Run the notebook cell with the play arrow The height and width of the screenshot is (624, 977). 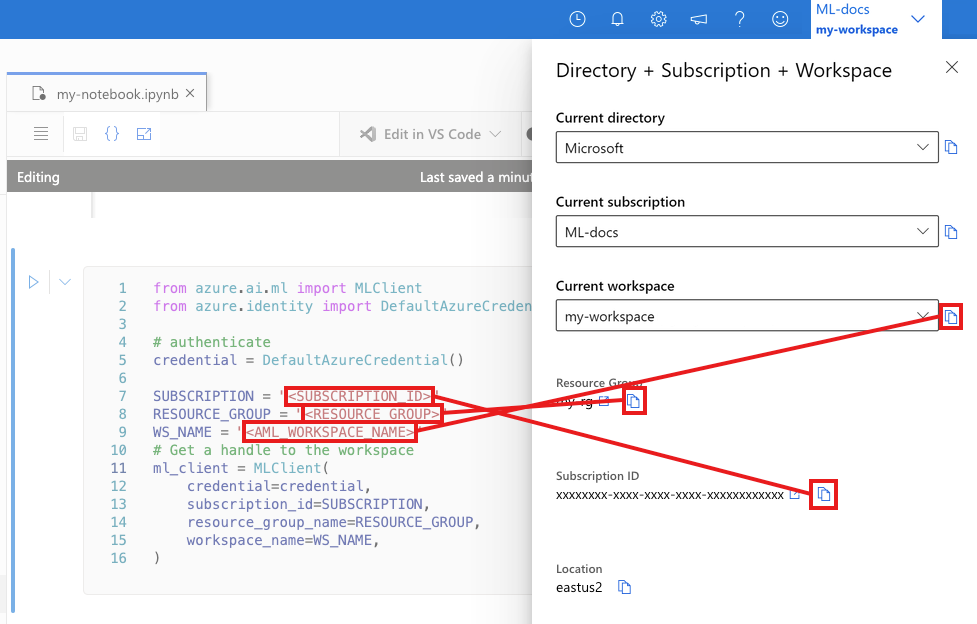pyautogui.click(x=33, y=281)
